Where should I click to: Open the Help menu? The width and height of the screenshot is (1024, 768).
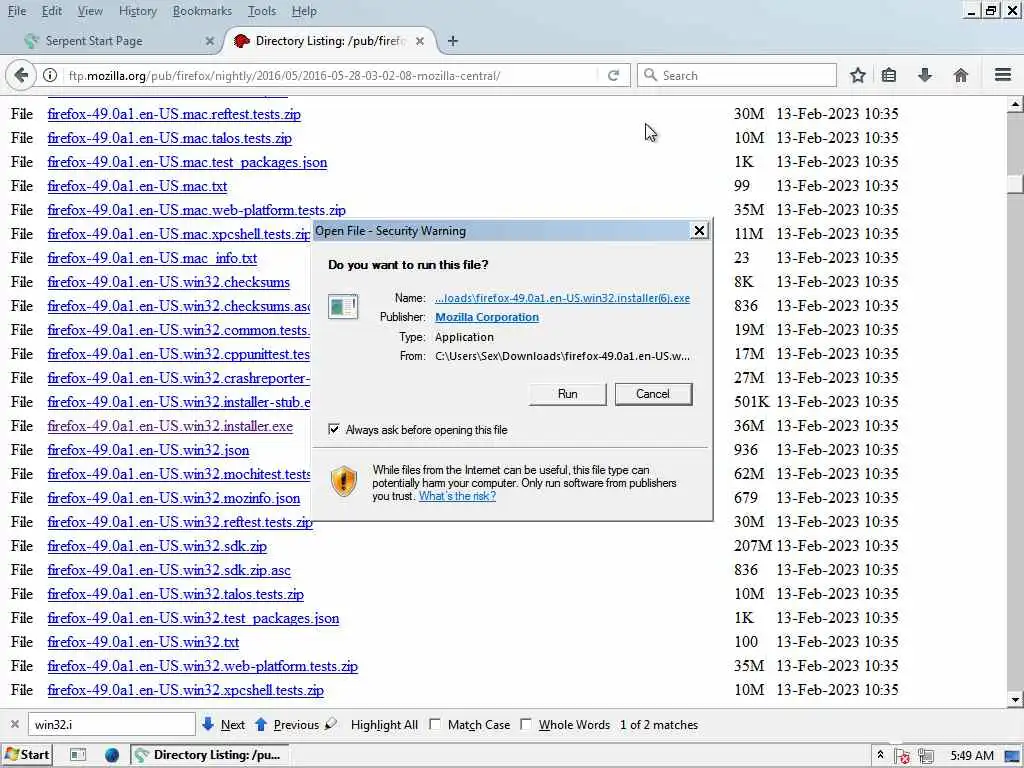tap(304, 11)
